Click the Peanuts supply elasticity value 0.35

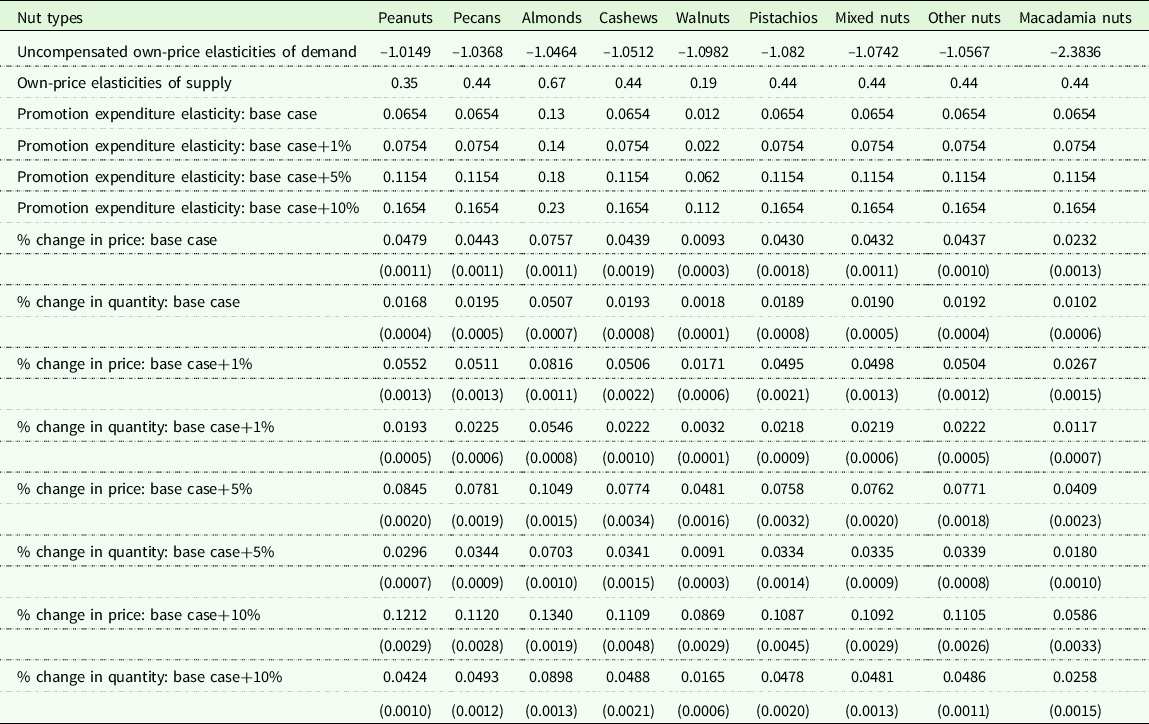click(404, 83)
